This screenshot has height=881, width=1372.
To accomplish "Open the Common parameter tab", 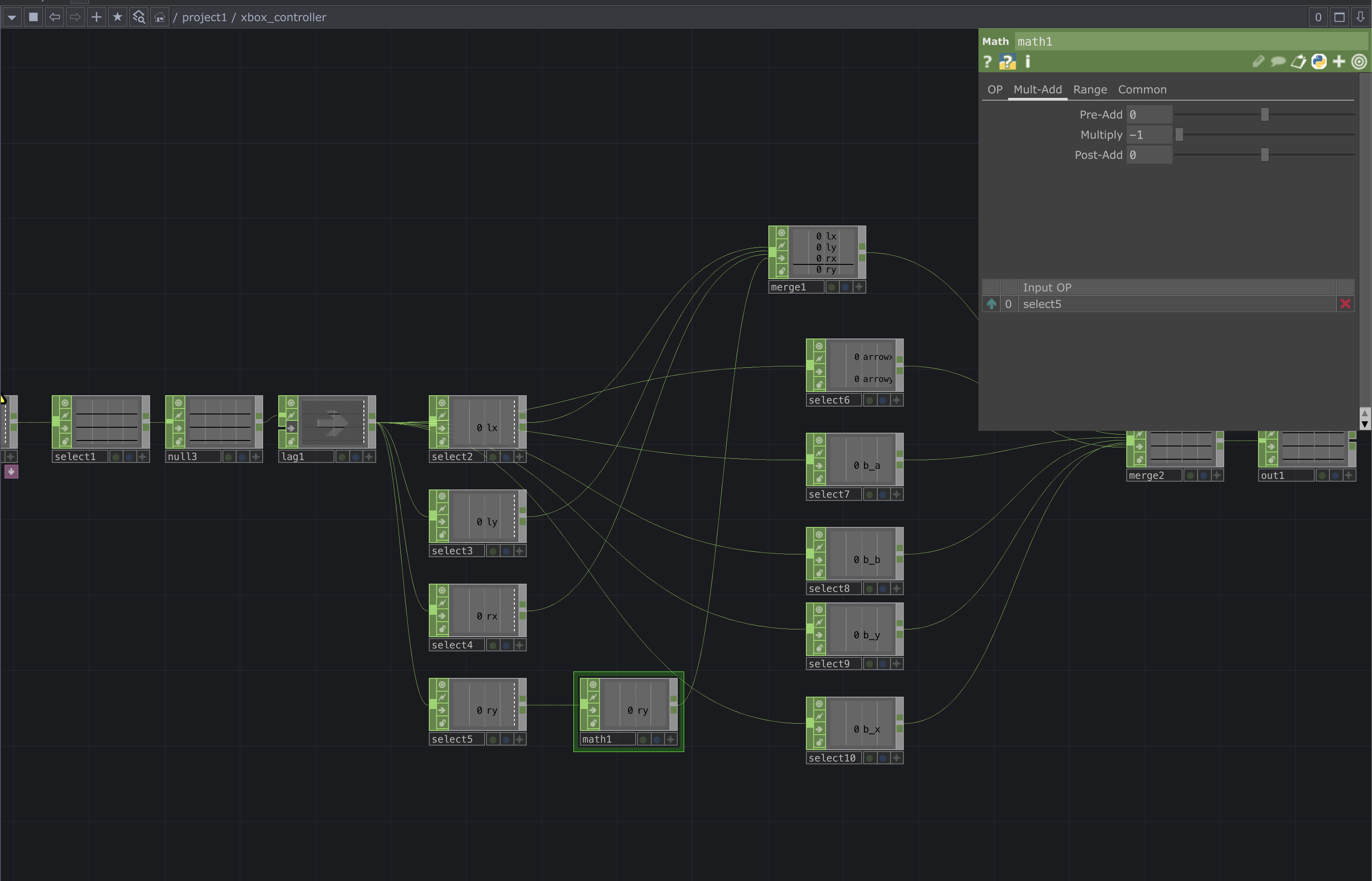I will (x=1142, y=90).
